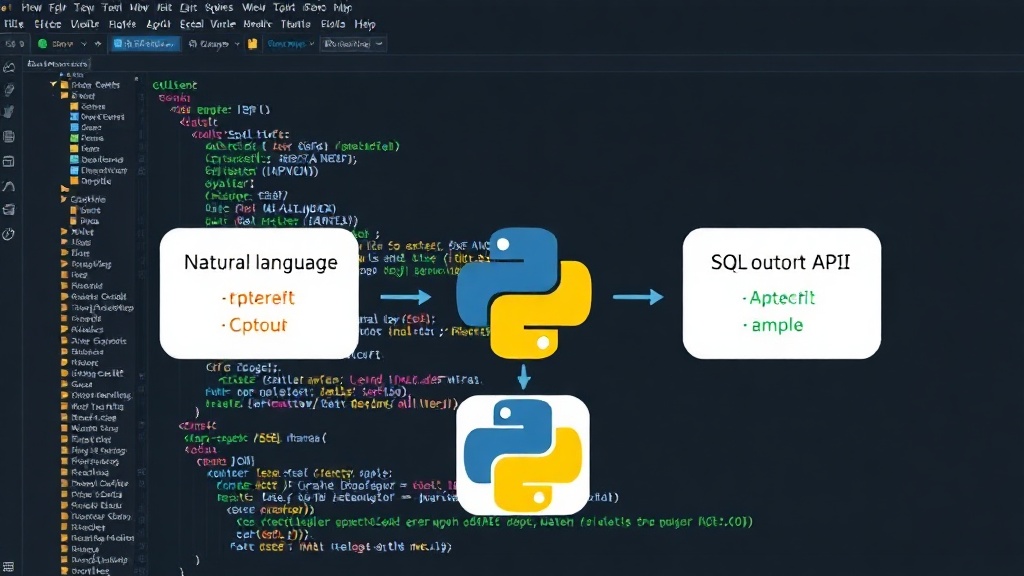Click the "Natural language" card title
The image size is (1024, 576).
coord(261,263)
